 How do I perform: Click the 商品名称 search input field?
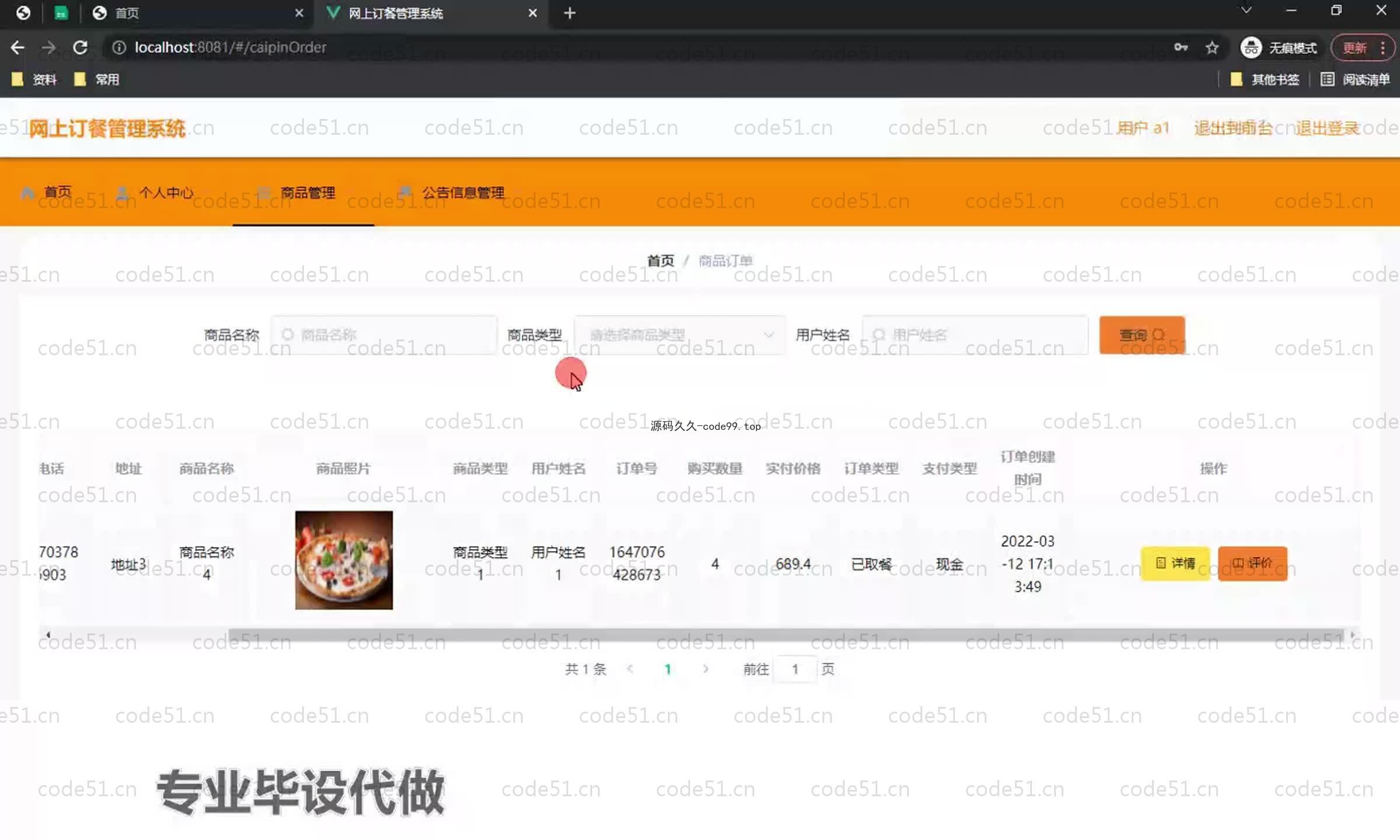click(x=384, y=335)
